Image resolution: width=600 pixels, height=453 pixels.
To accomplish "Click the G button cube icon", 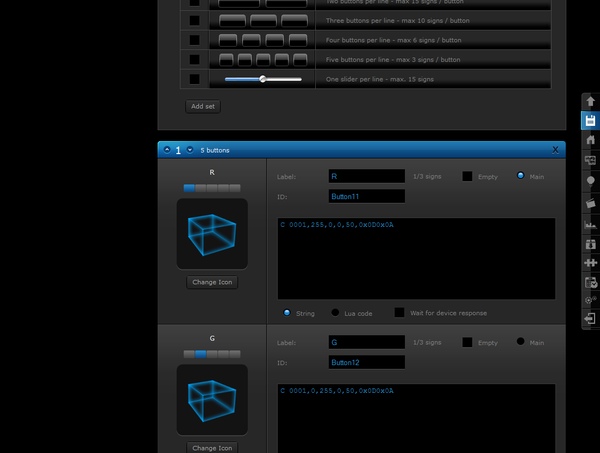I will (212, 400).
